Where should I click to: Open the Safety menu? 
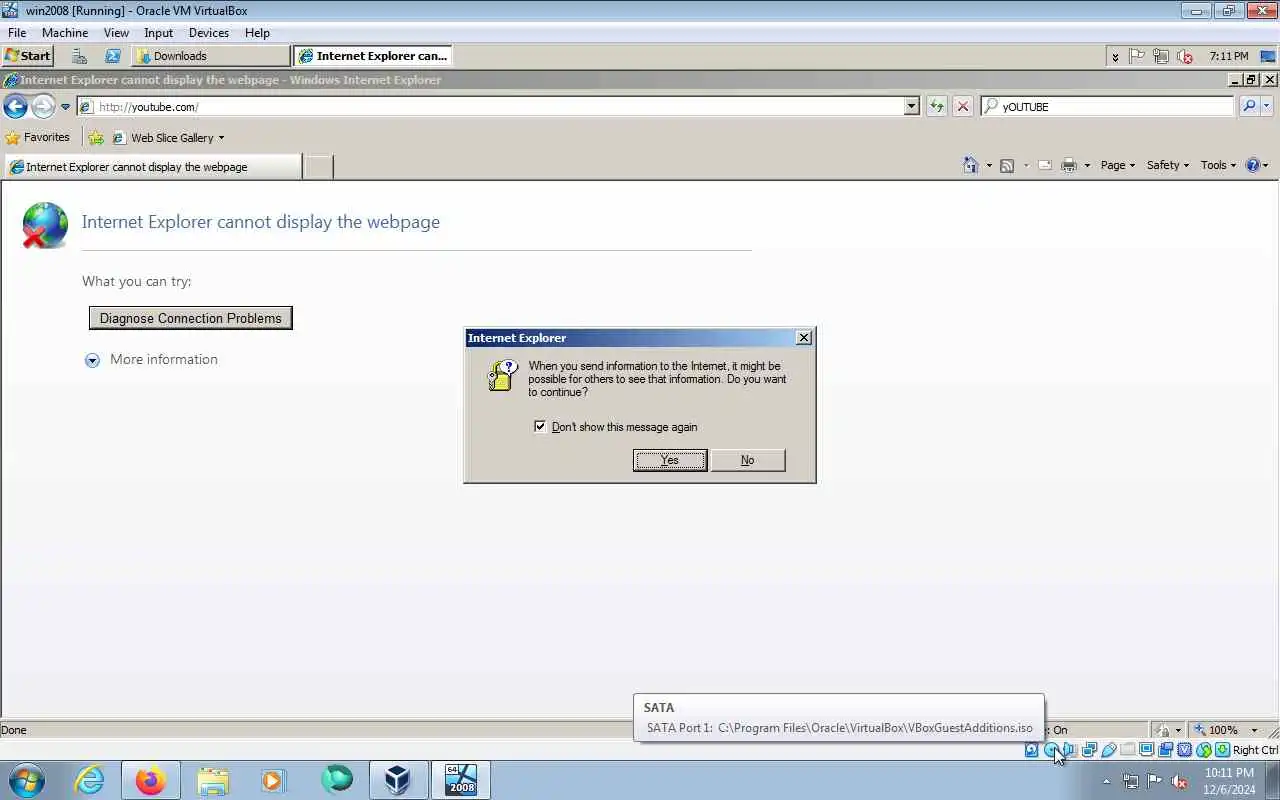pyautogui.click(x=1167, y=165)
